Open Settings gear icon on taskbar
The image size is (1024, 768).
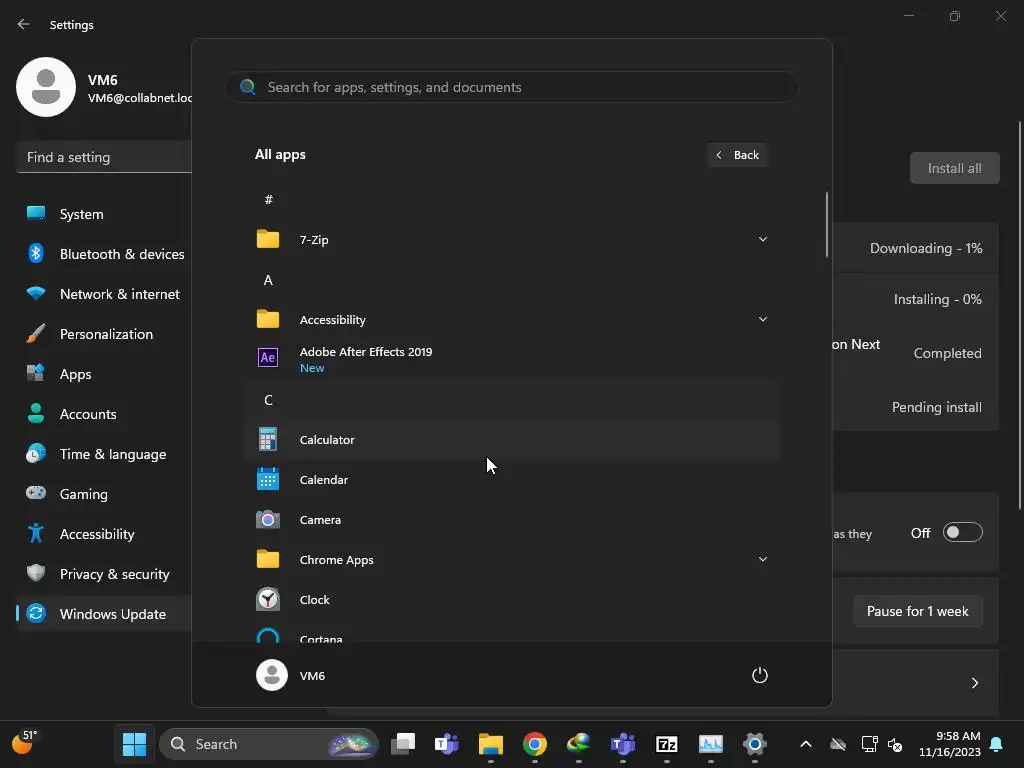tap(754, 744)
